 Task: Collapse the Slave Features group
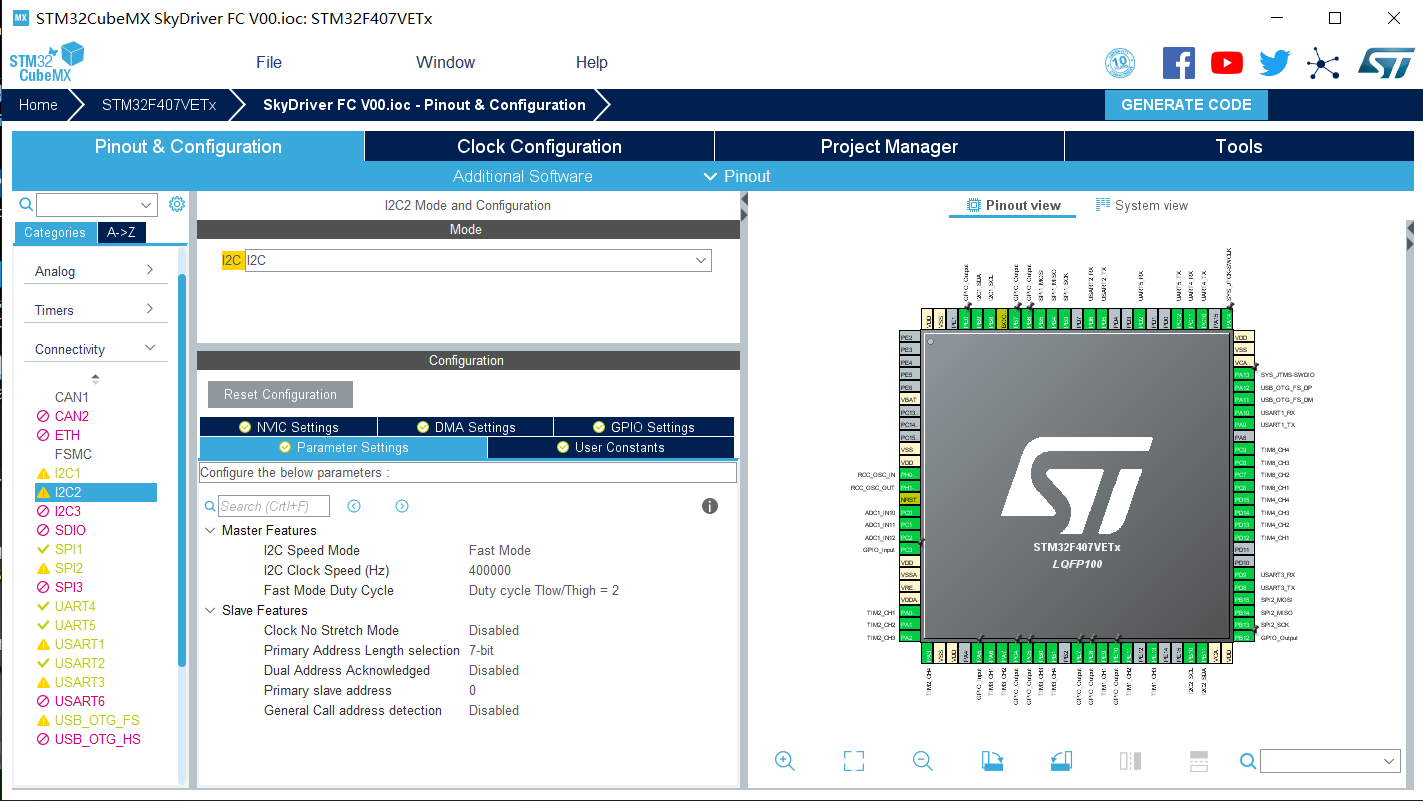pyautogui.click(x=210, y=610)
